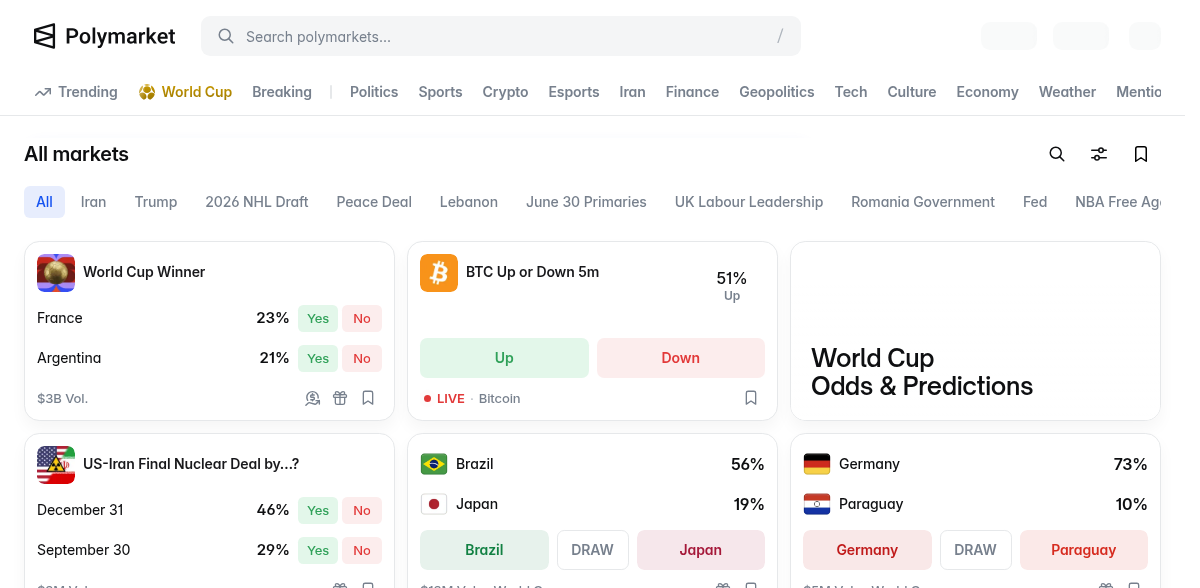Screen dimensions: 1200x588
Task: Go to the Breaking tab
Action: [282, 92]
